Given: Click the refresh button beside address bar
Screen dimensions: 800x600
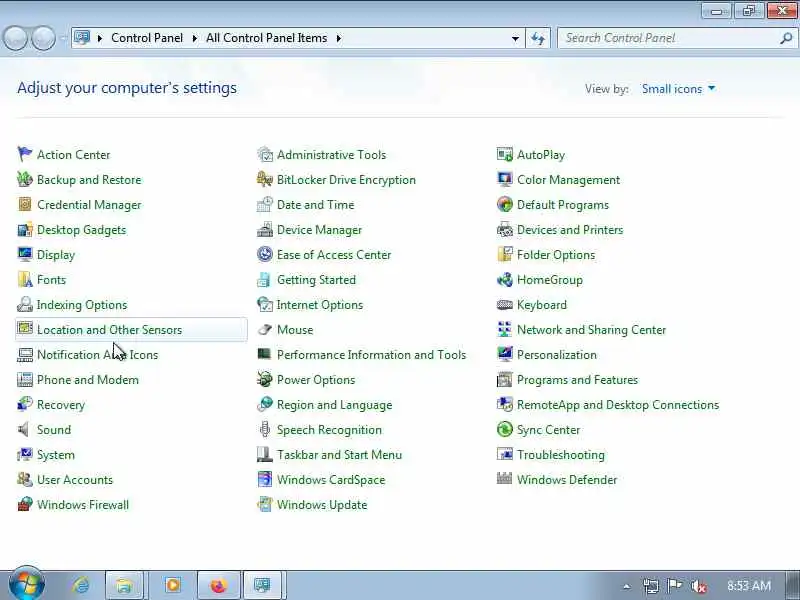Looking at the screenshot, I should [x=538, y=38].
